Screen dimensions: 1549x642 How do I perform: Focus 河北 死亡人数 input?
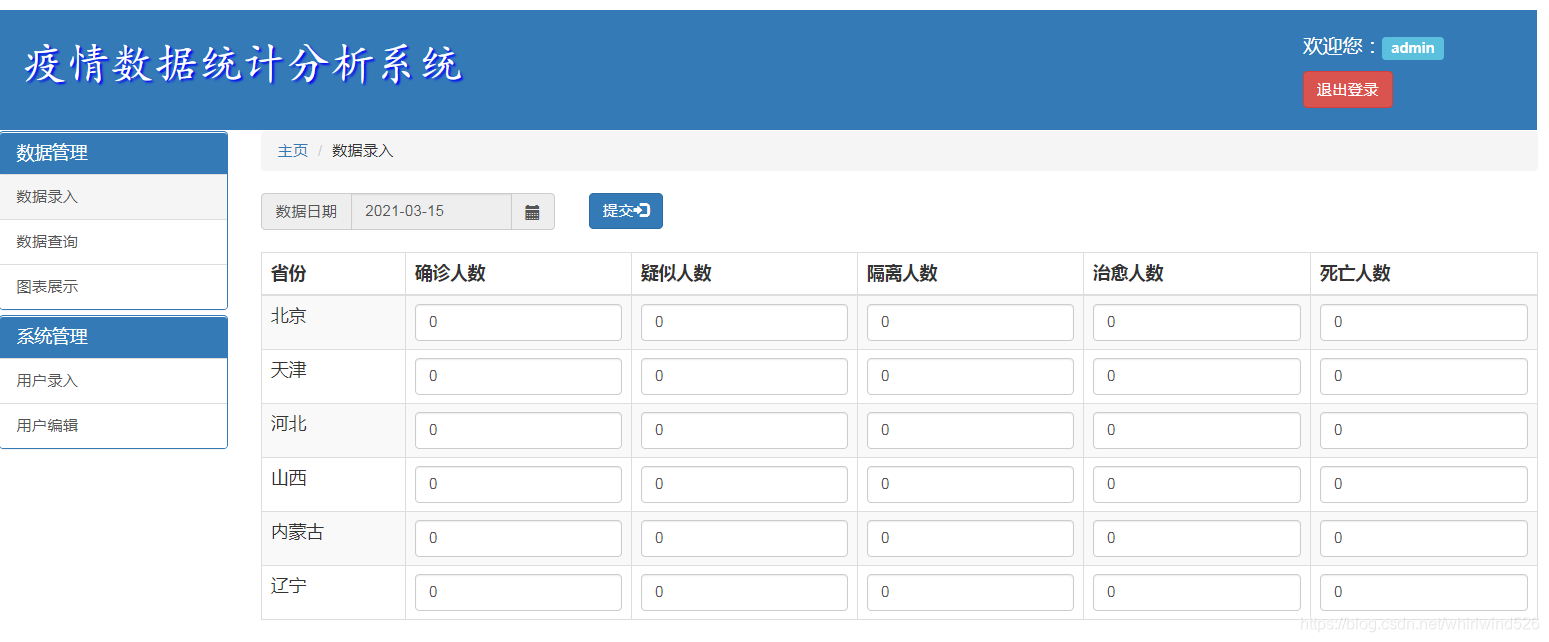pos(1424,431)
